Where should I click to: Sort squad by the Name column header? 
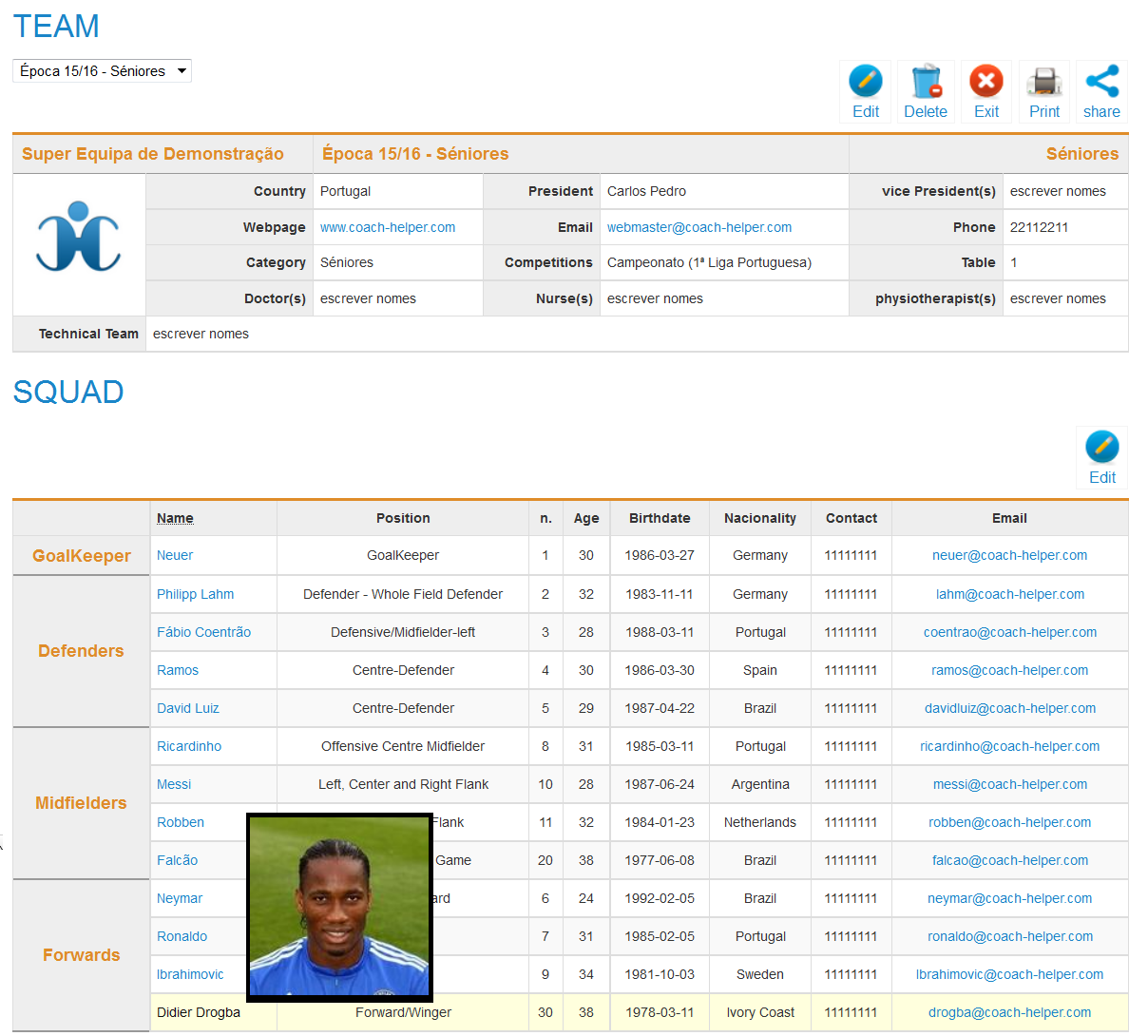(x=175, y=518)
